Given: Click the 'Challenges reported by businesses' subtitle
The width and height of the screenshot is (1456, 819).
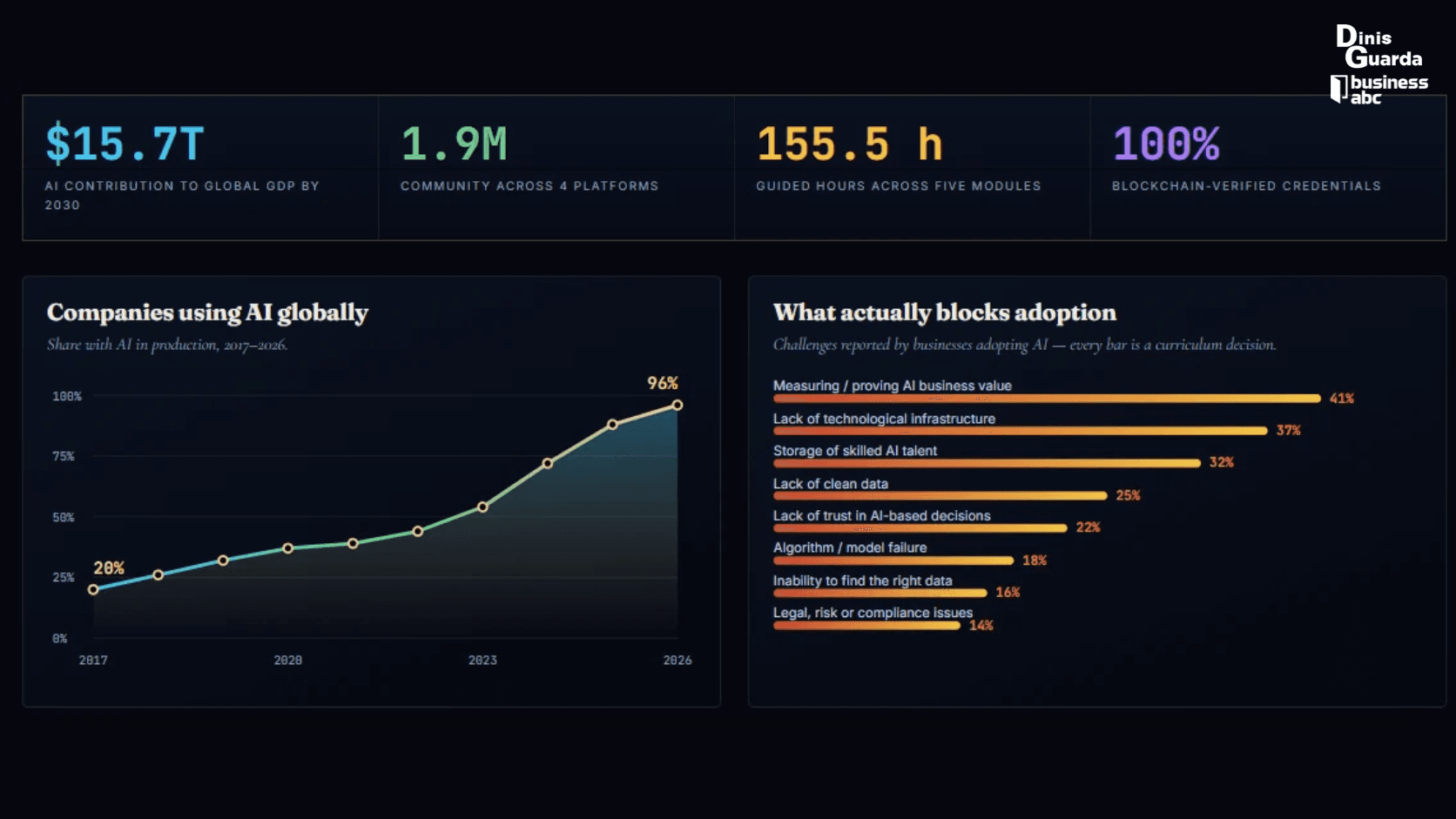Looking at the screenshot, I should pos(1025,345).
